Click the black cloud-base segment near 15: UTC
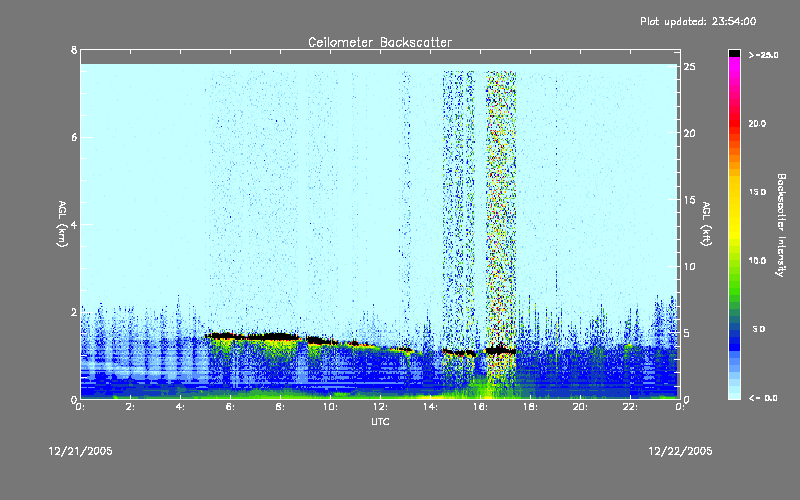This screenshot has height=500, width=800. (x=459, y=352)
